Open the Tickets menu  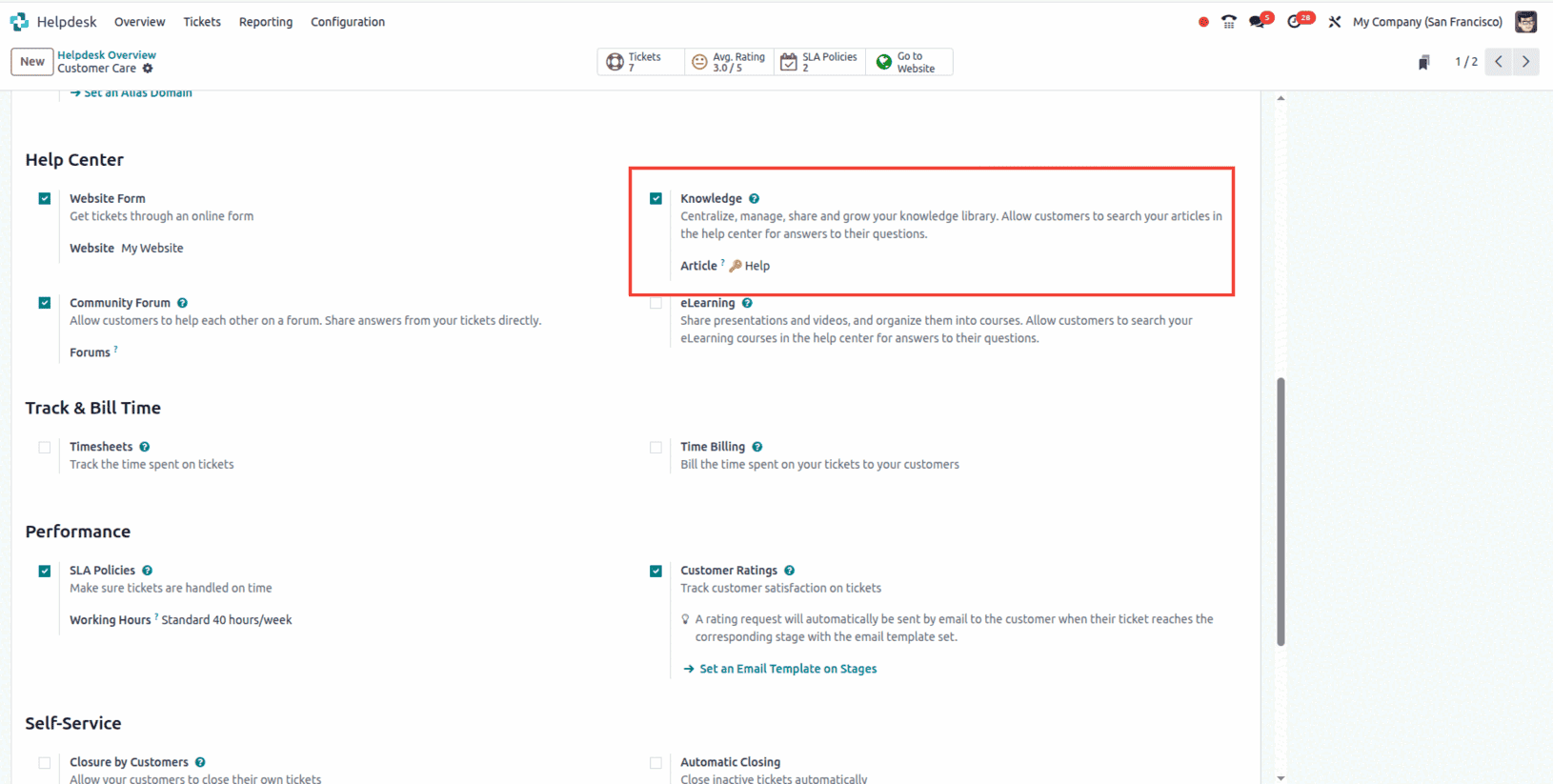202,22
